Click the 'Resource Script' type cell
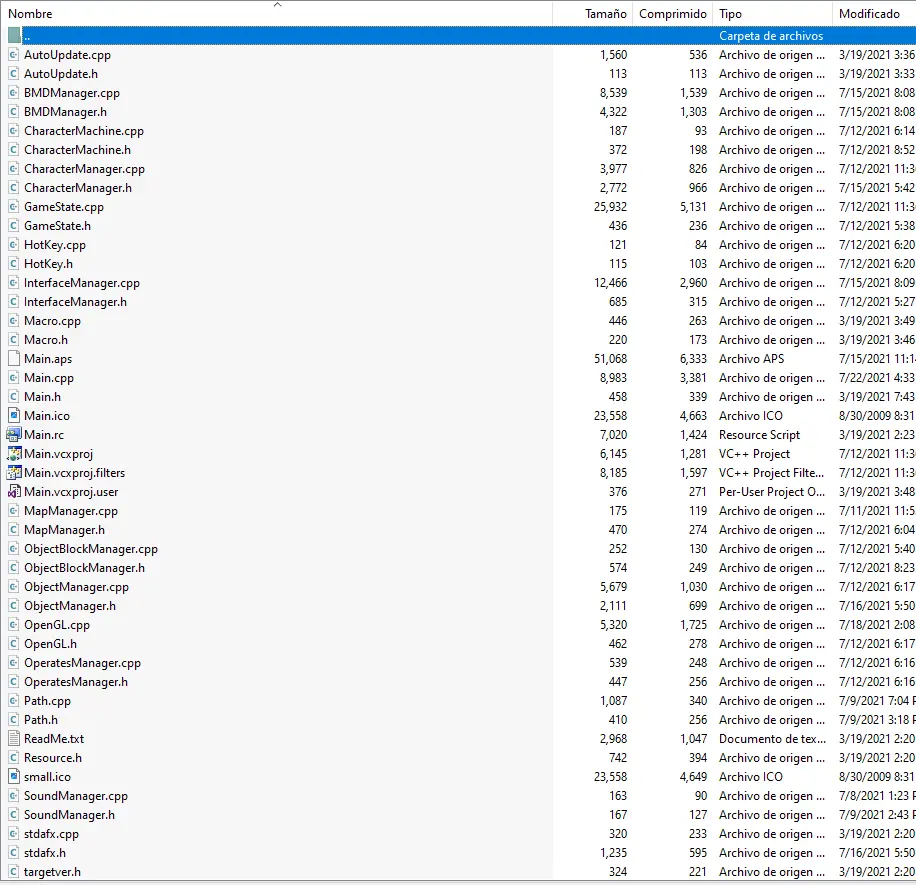This screenshot has height=885, width=916. [x=759, y=435]
